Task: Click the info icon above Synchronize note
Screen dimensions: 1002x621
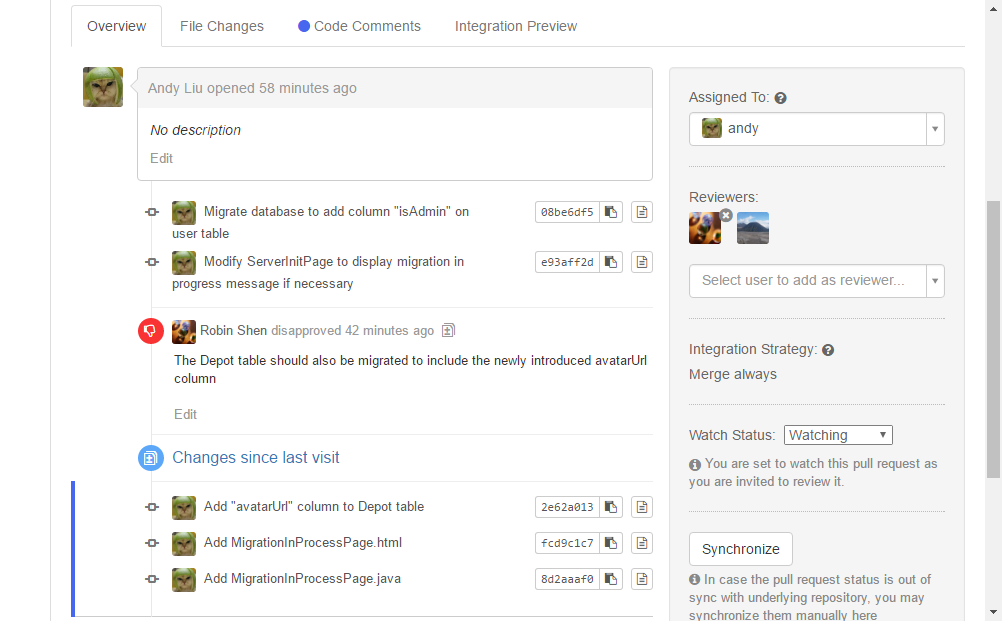Action: [695, 579]
